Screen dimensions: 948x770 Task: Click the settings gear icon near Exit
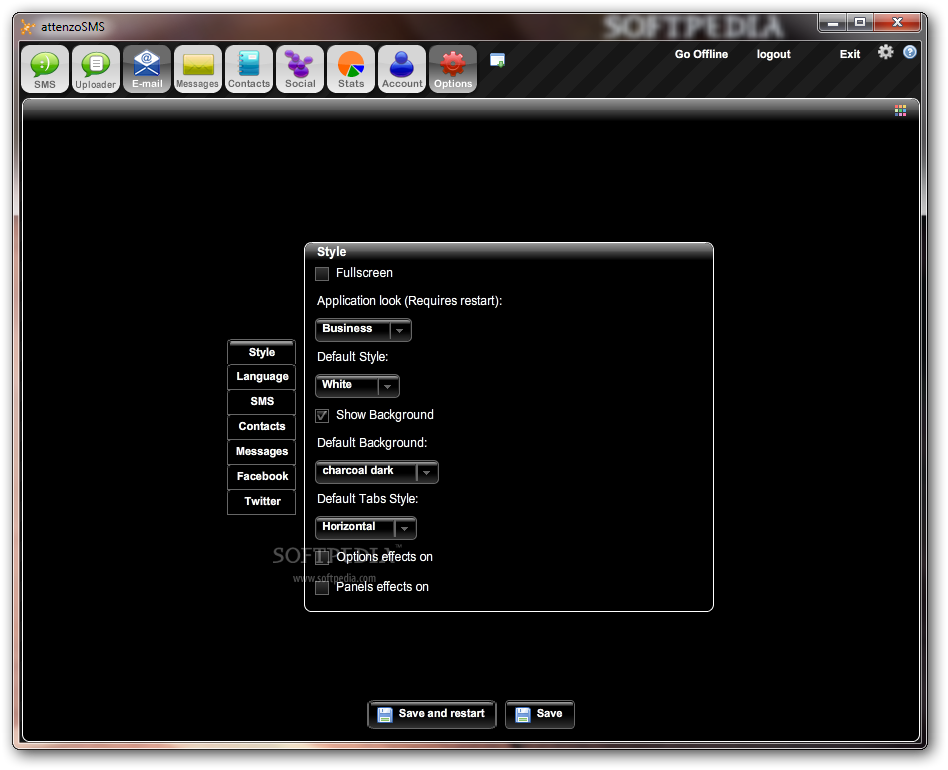(x=886, y=52)
